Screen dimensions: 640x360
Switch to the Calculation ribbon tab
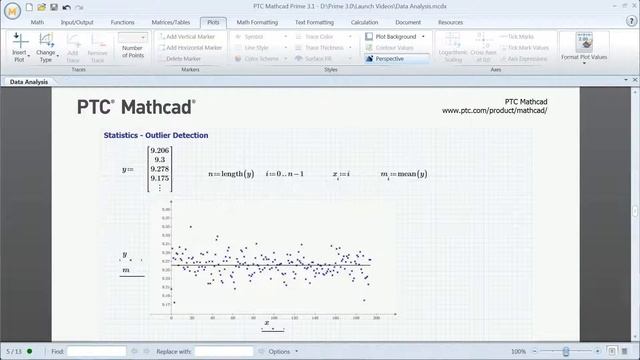(x=364, y=22)
